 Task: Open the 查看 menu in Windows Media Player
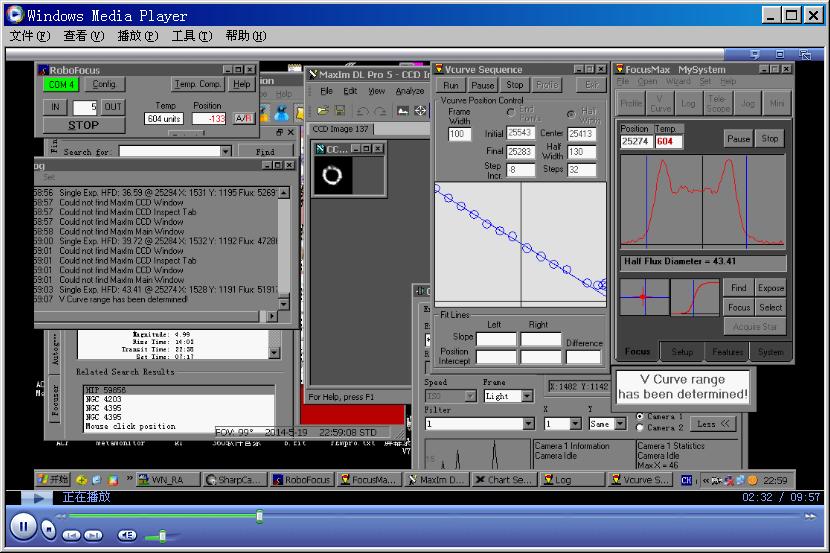[x=84, y=35]
